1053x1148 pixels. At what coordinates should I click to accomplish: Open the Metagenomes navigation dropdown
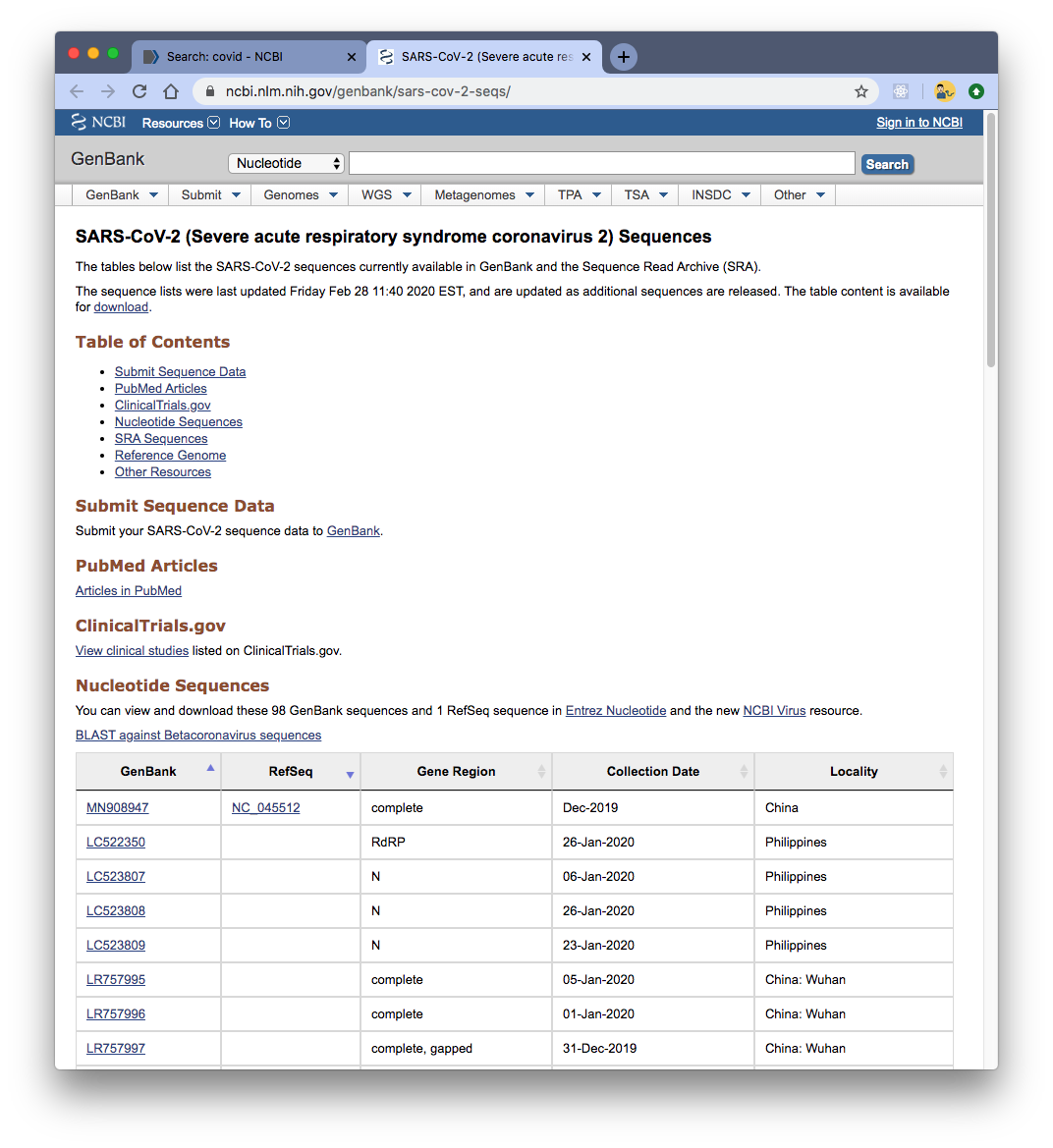pos(484,194)
